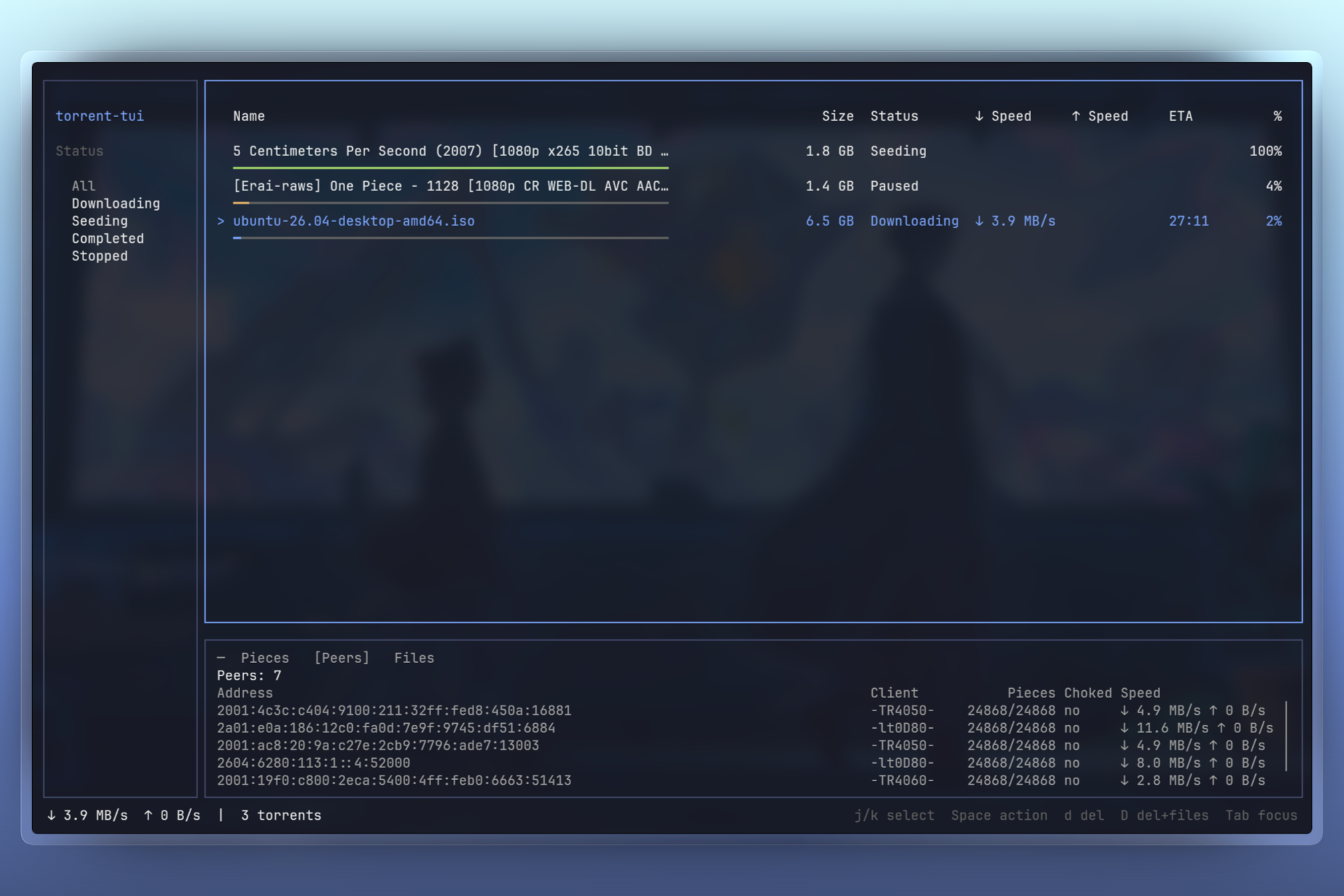
Task: Click the One Piece torrent progress bar
Action: [x=451, y=203]
